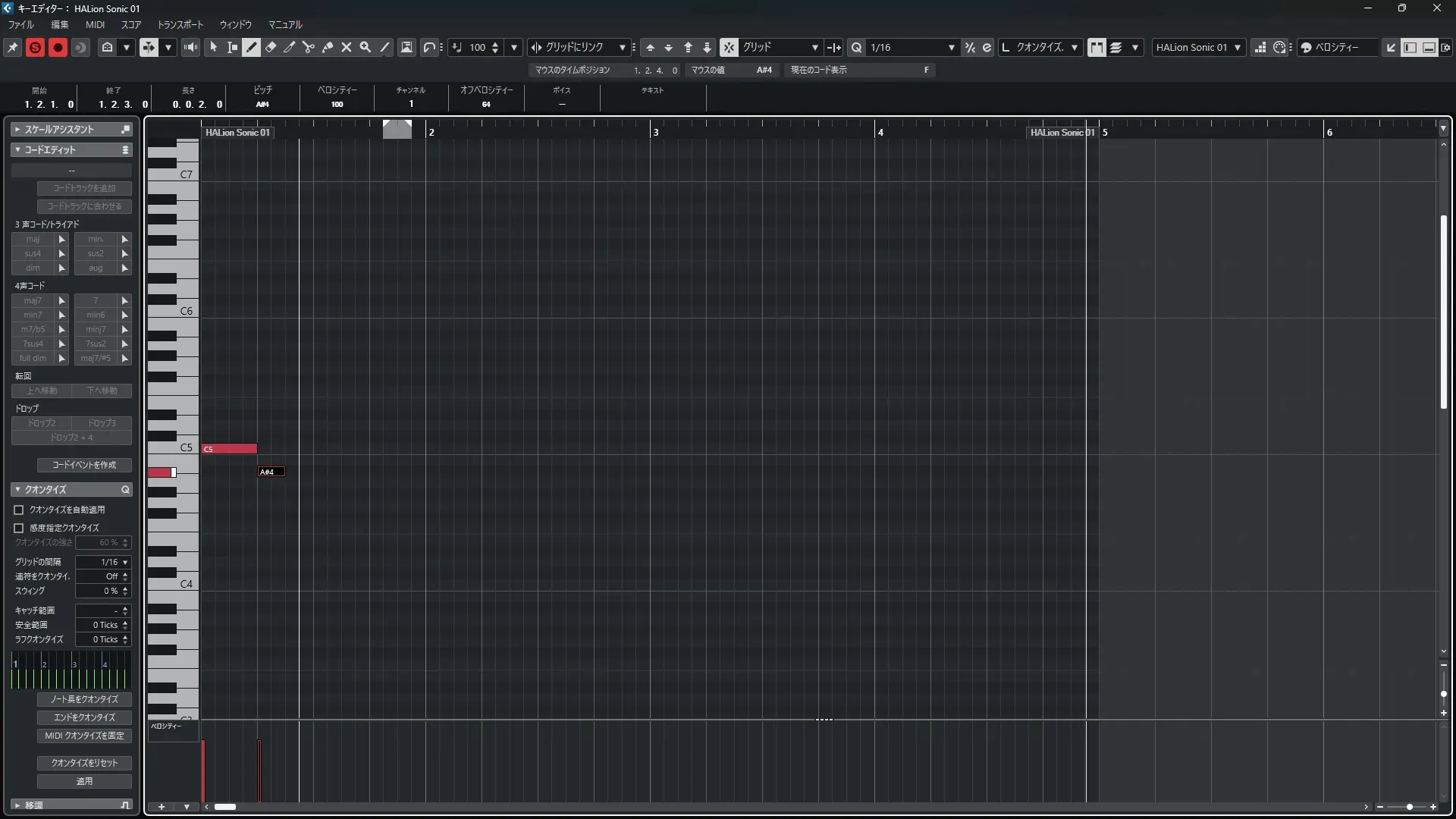Image resolution: width=1456 pixels, height=819 pixels.
Task: Select the Glue tool
Action: (328, 47)
